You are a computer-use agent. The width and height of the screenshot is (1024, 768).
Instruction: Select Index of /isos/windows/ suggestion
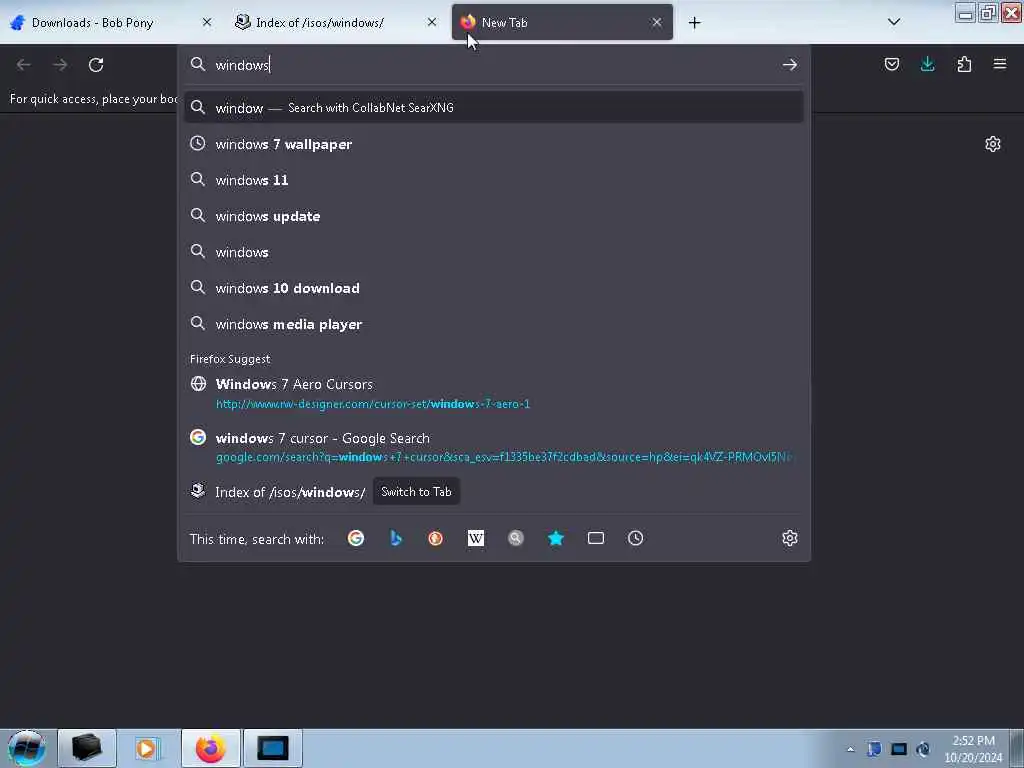(290, 492)
